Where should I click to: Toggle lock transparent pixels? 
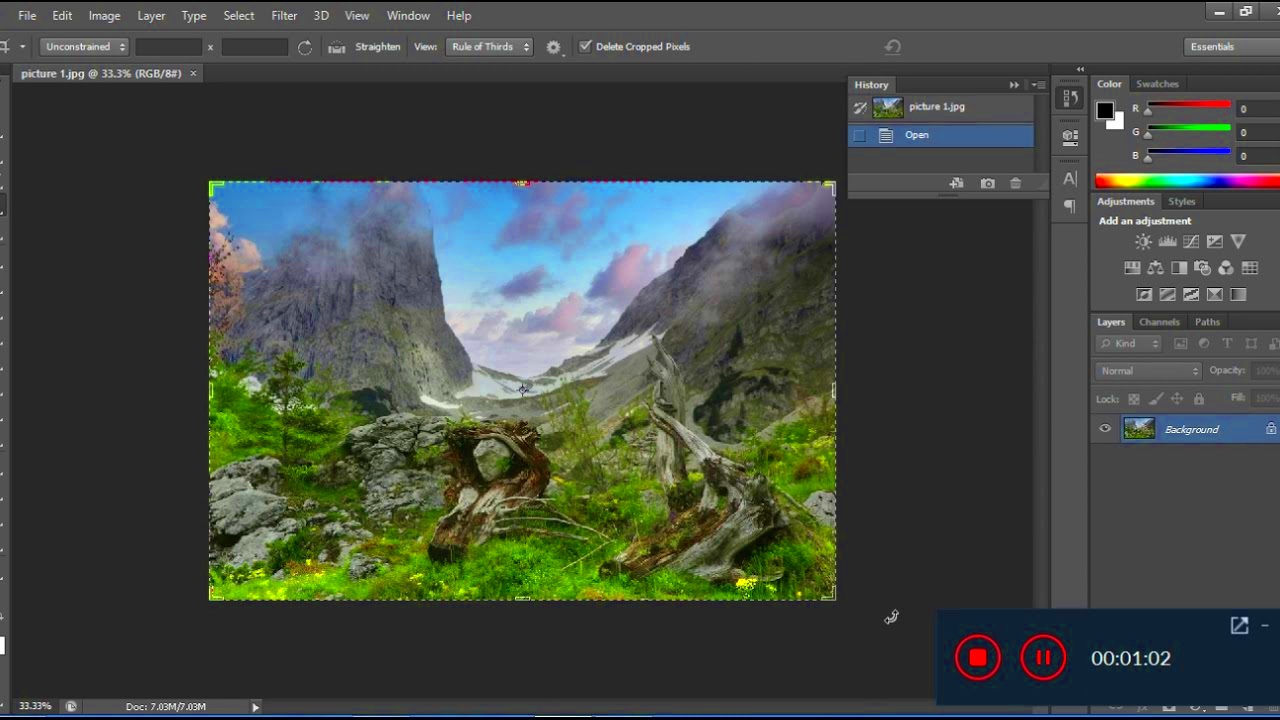(1134, 399)
